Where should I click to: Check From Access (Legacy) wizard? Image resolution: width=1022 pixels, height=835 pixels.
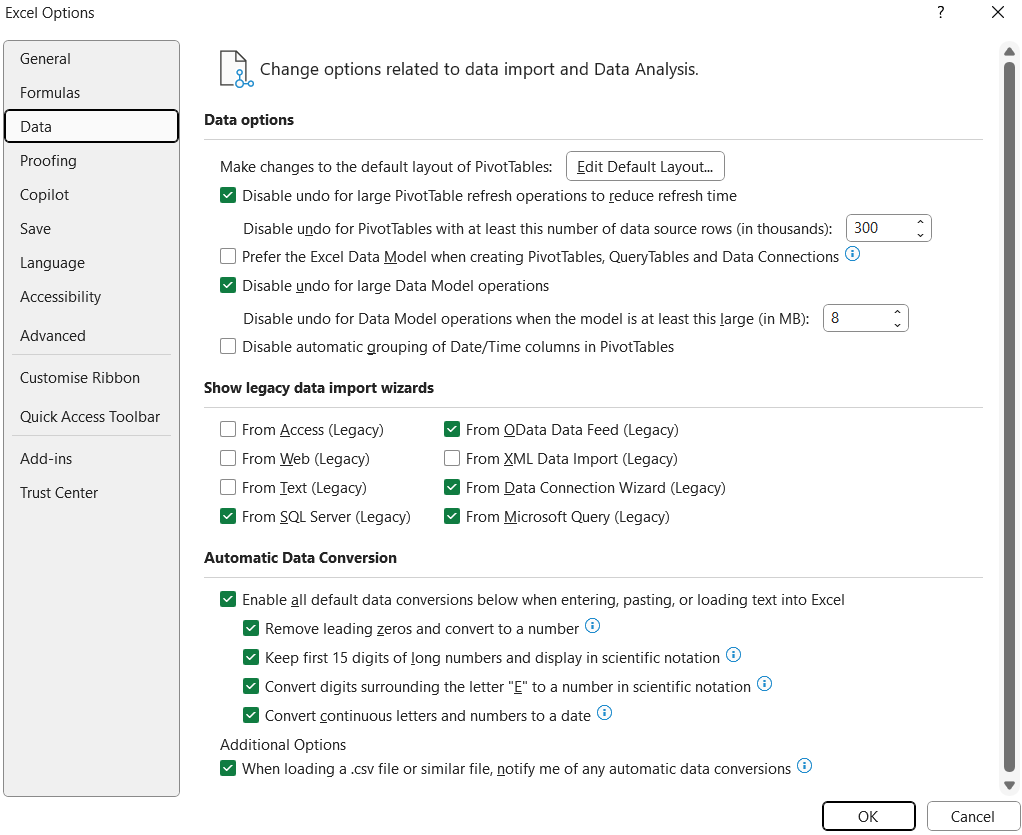(x=228, y=429)
